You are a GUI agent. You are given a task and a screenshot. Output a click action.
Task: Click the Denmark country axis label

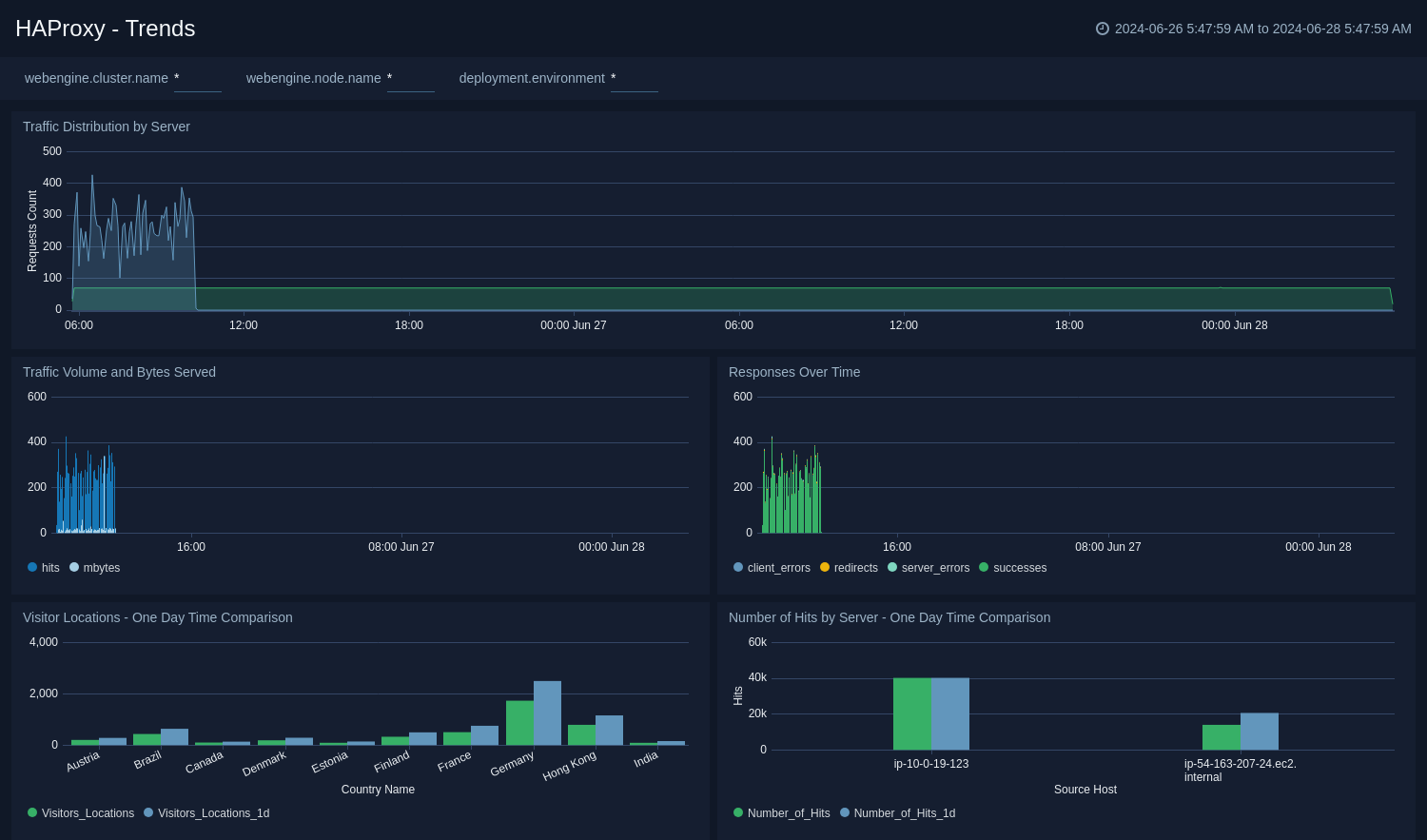pos(264,764)
